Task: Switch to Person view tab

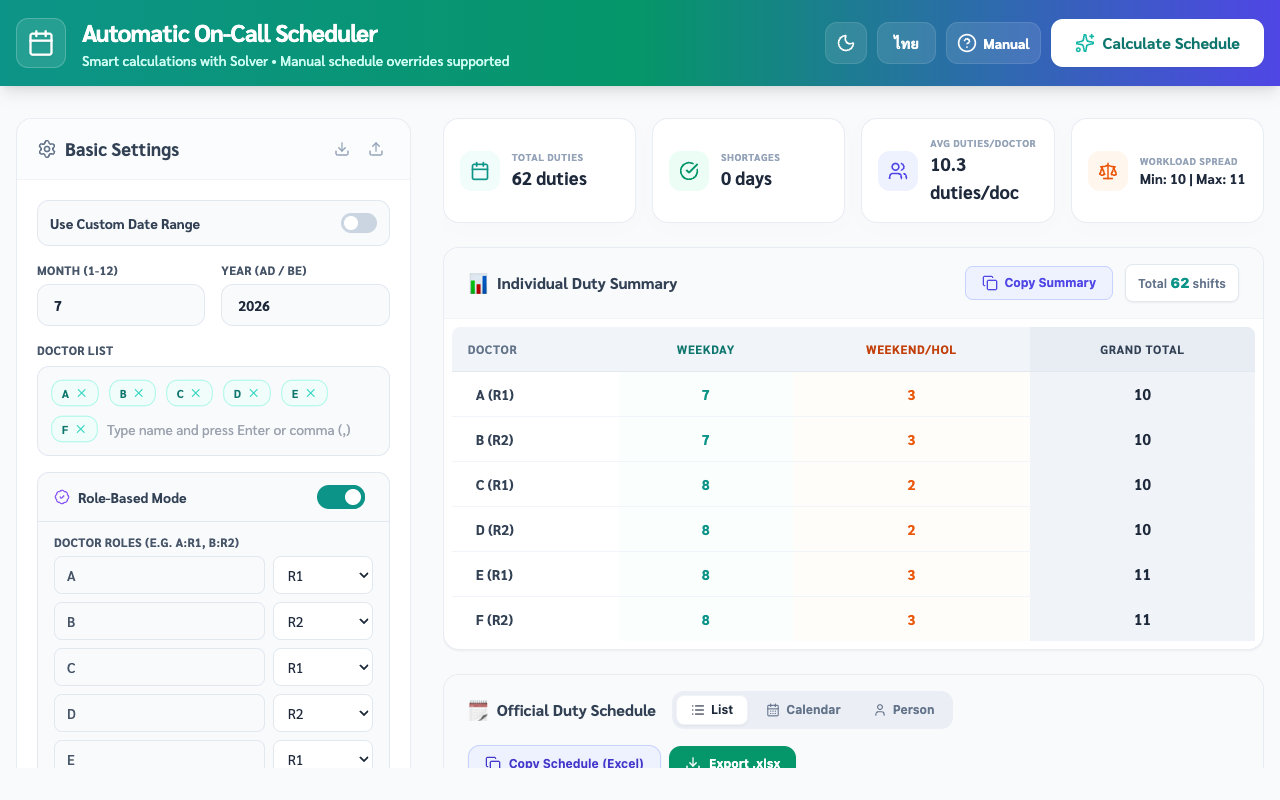Action: pyautogui.click(x=904, y=710)
